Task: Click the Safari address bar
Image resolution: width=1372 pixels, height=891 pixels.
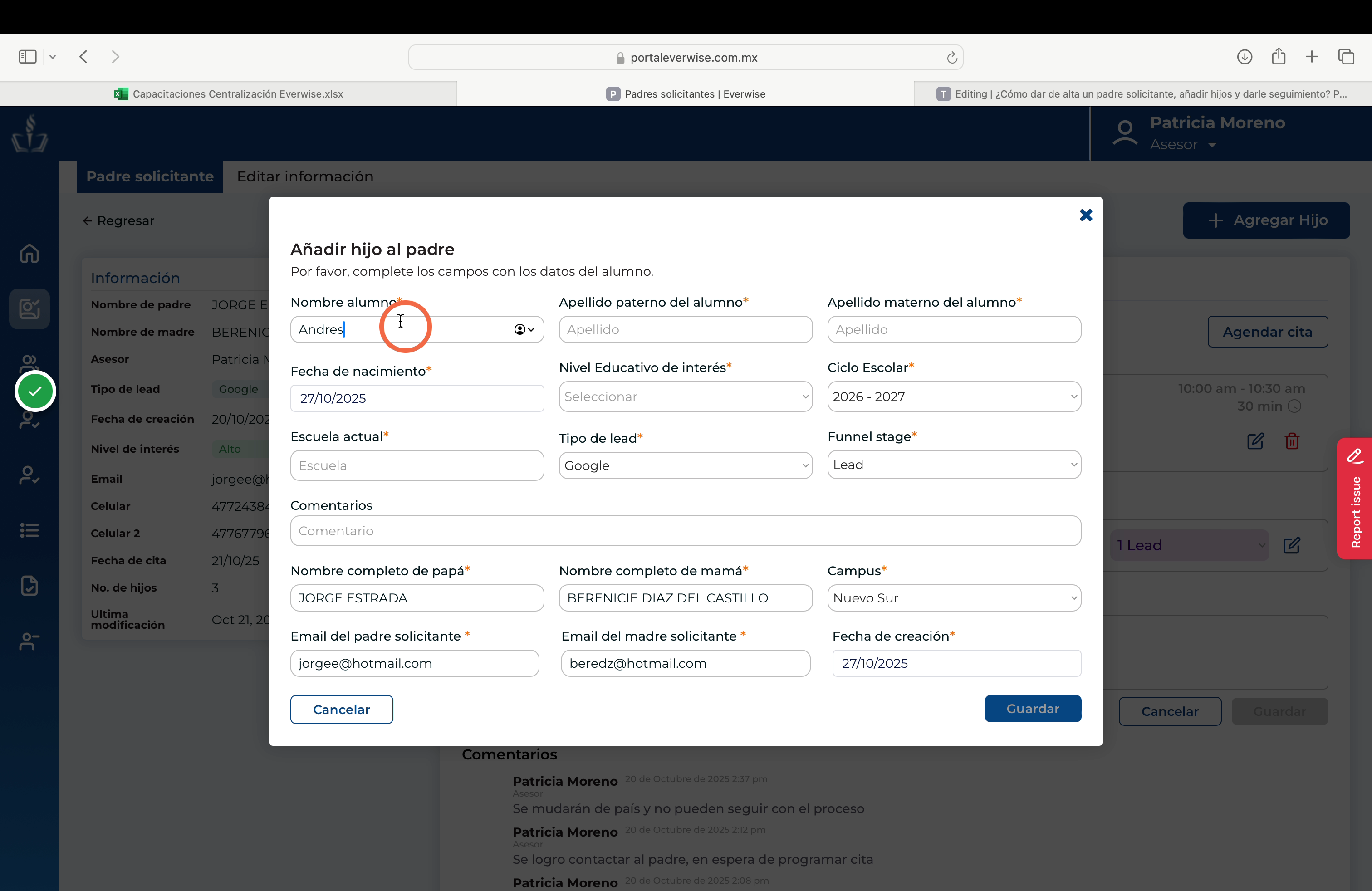Action: [x=686, y=57]
